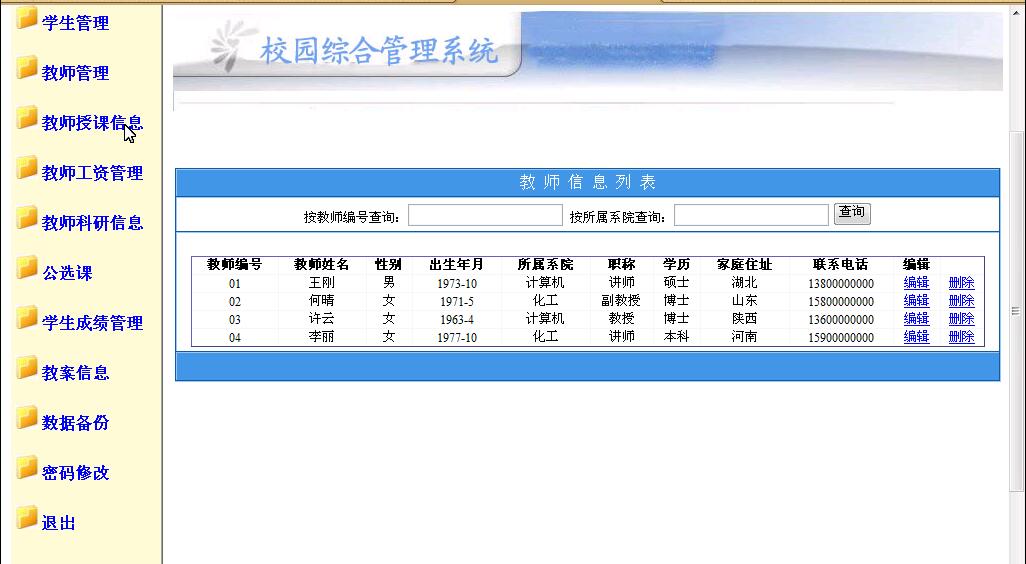Click the 所属系院 column header
Image resolution: width=1026 pixels, height=564 pixels.
pos(545,264)
